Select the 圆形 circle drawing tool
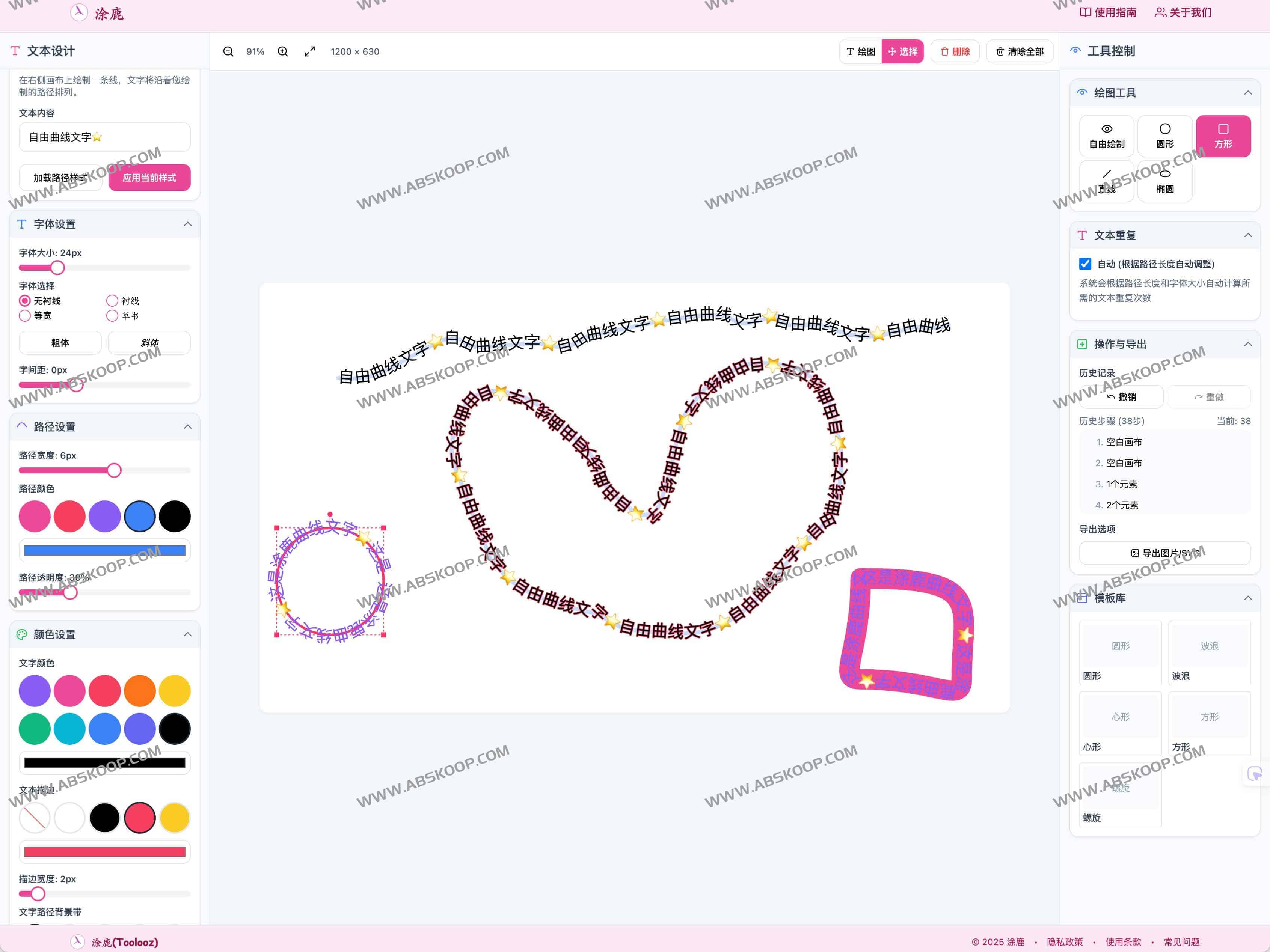Image resolution: width=1270 pixels, height=952 pixels. tap(1164, 136)
